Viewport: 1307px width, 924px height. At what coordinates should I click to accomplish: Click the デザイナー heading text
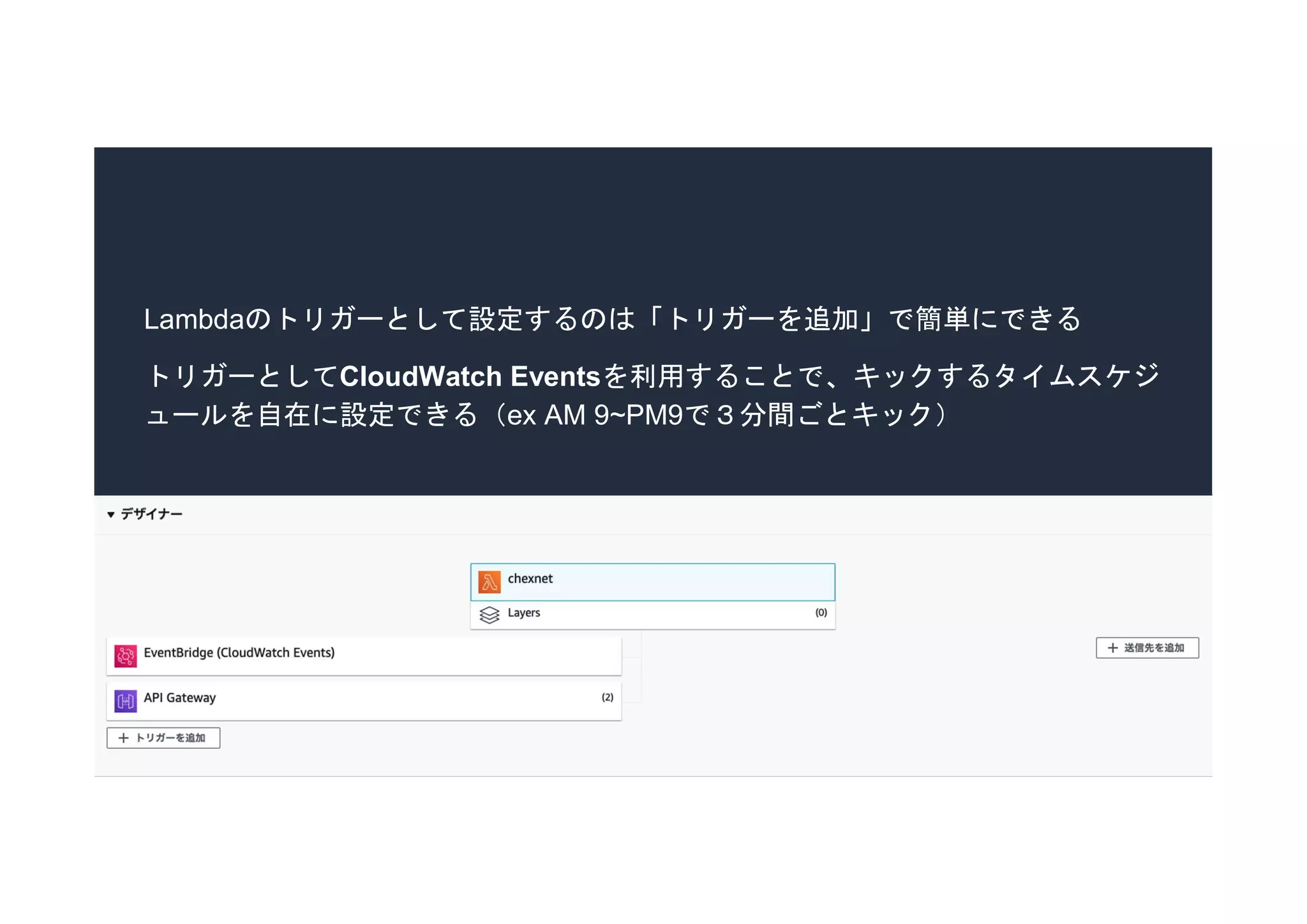(152, 514)
